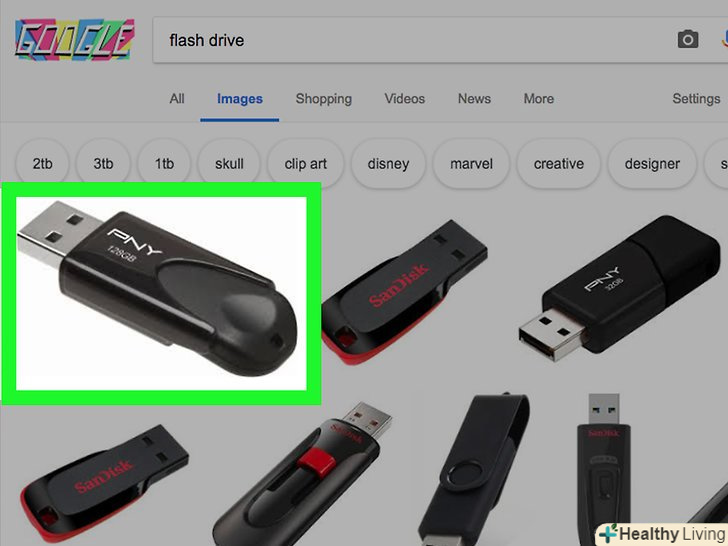Image resolution: width=728 pixels, height=546 pixels.
Task: Filter results by the clip art chip
Action: click(x=306, y=163)
